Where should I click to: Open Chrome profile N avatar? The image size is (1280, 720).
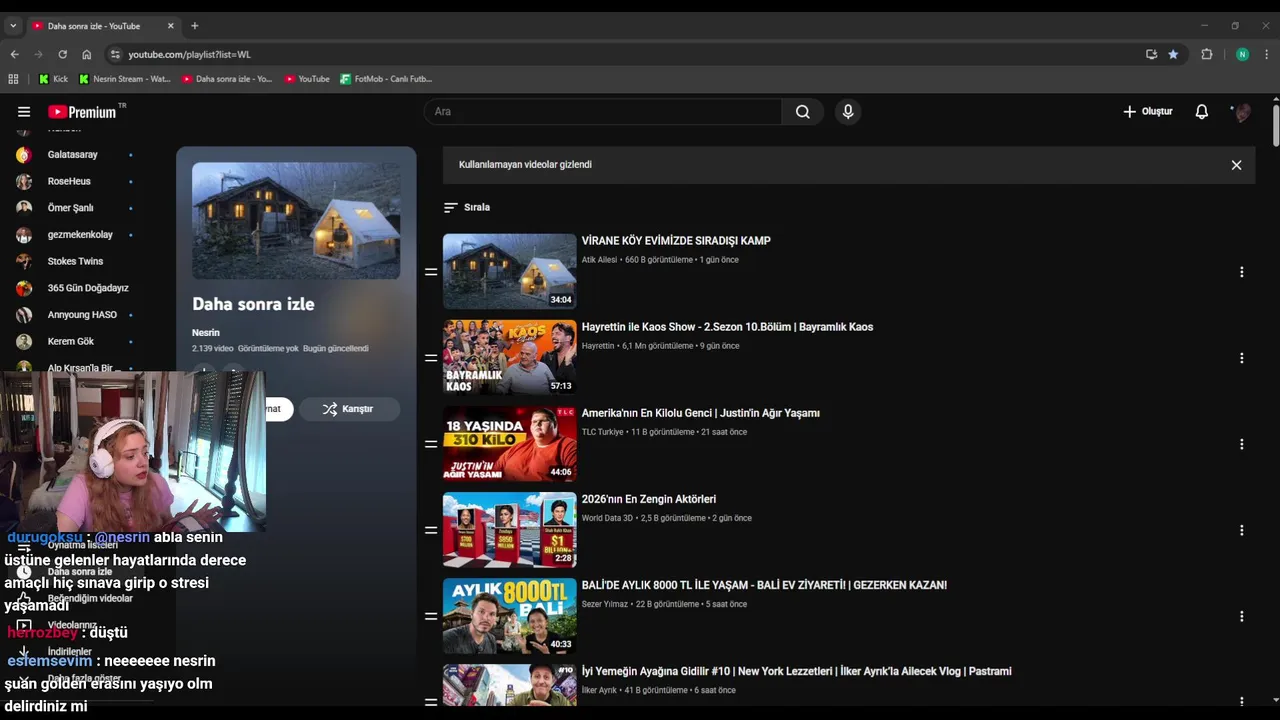point(1242,54)
